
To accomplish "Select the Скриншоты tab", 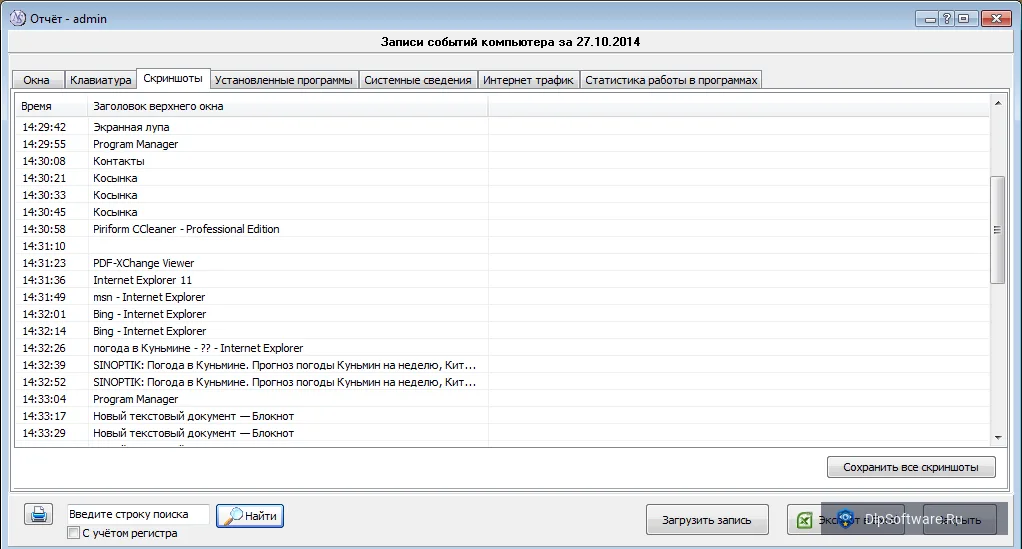I will pyautogui.click(x=173, y=78).
